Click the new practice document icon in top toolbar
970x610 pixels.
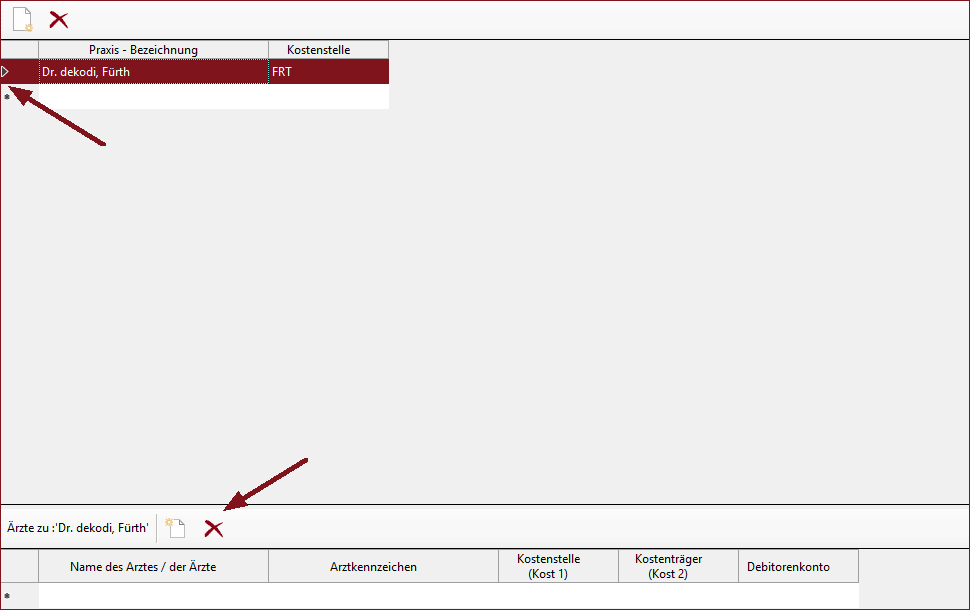23,19
